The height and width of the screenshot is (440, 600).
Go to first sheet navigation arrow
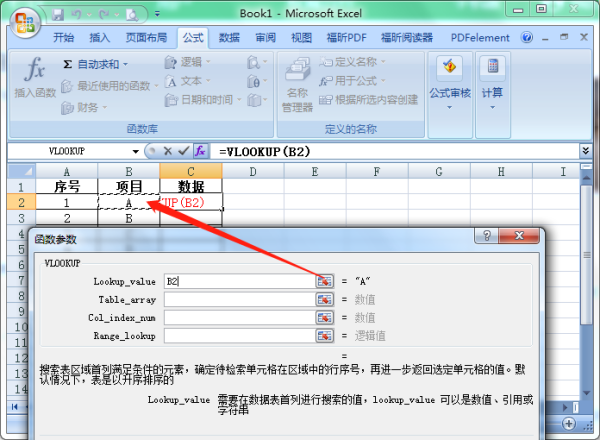tap(15, 407)
